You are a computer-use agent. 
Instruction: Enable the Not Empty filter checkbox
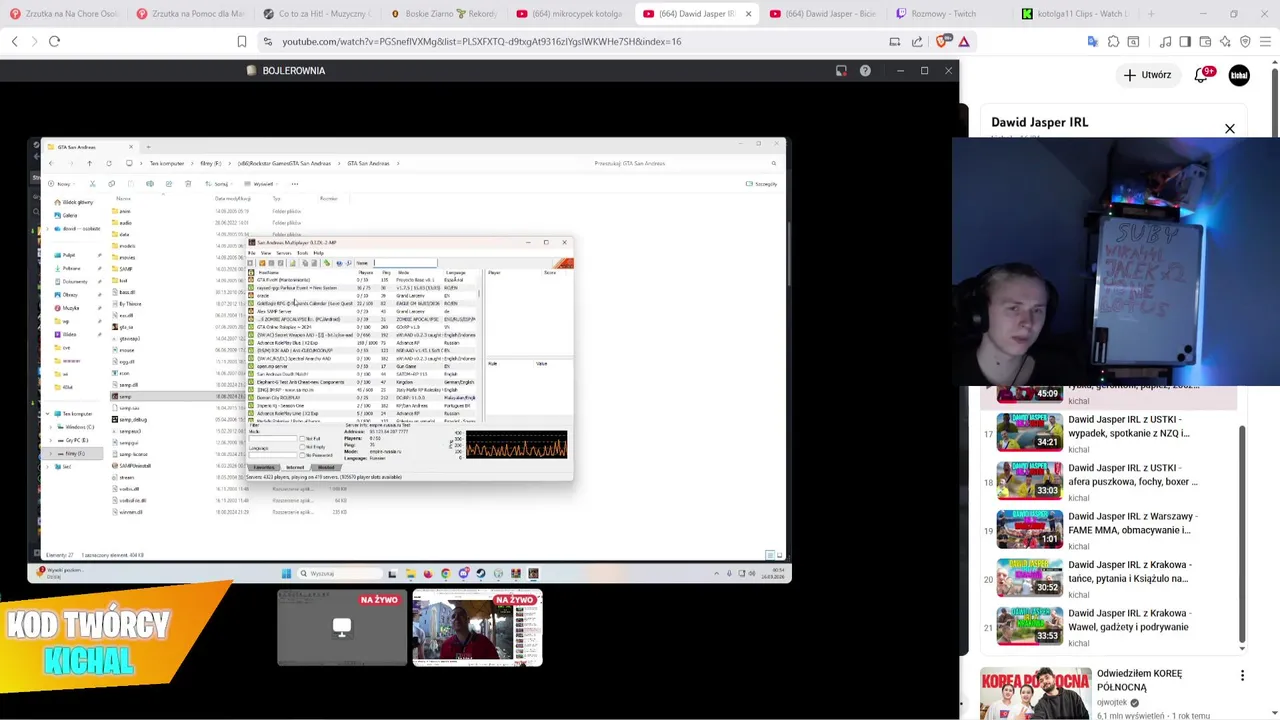pyautogui.click(x=302, y=447)
